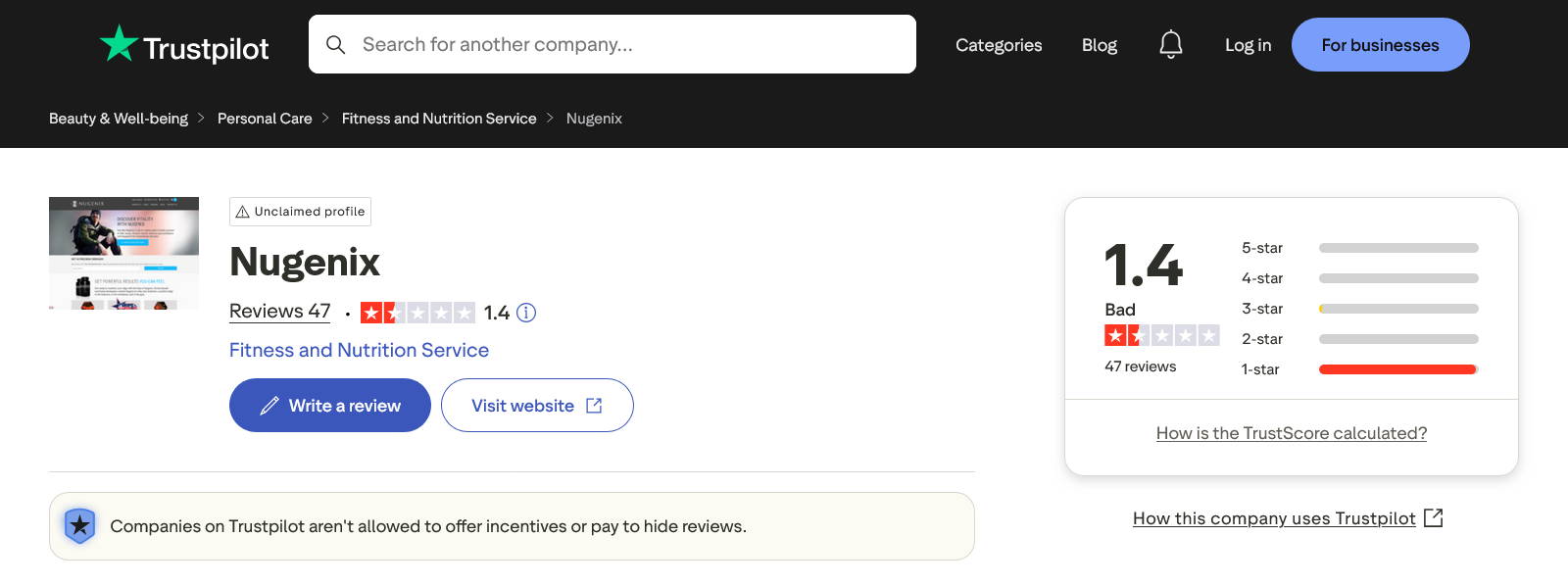This screenshot has width=1568, height=586.
Task: Click the external link icon beside Trustpilot usage
Action: [x=1434, y=517]
